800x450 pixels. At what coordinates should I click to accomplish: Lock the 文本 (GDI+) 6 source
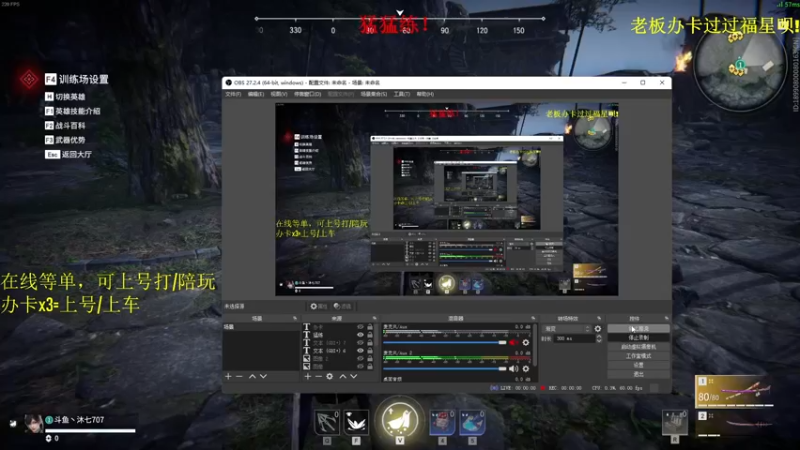[x=370, y=351]
